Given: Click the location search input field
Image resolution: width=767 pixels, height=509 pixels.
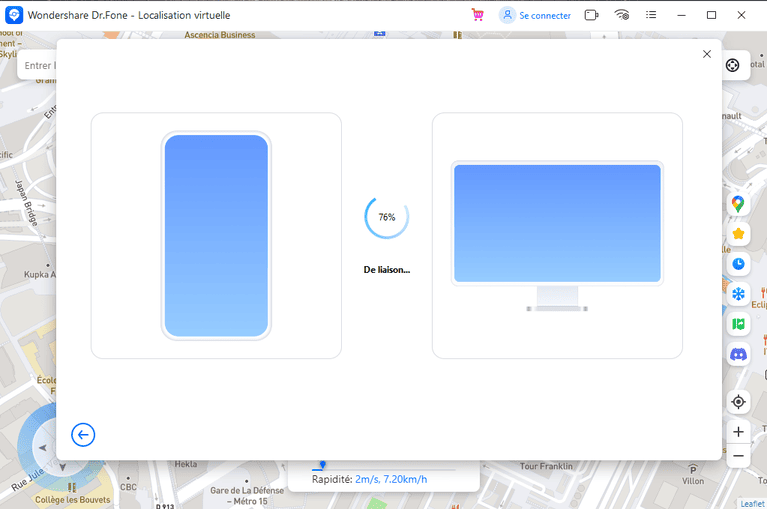Looking at the screenshot, I should 38,66.
